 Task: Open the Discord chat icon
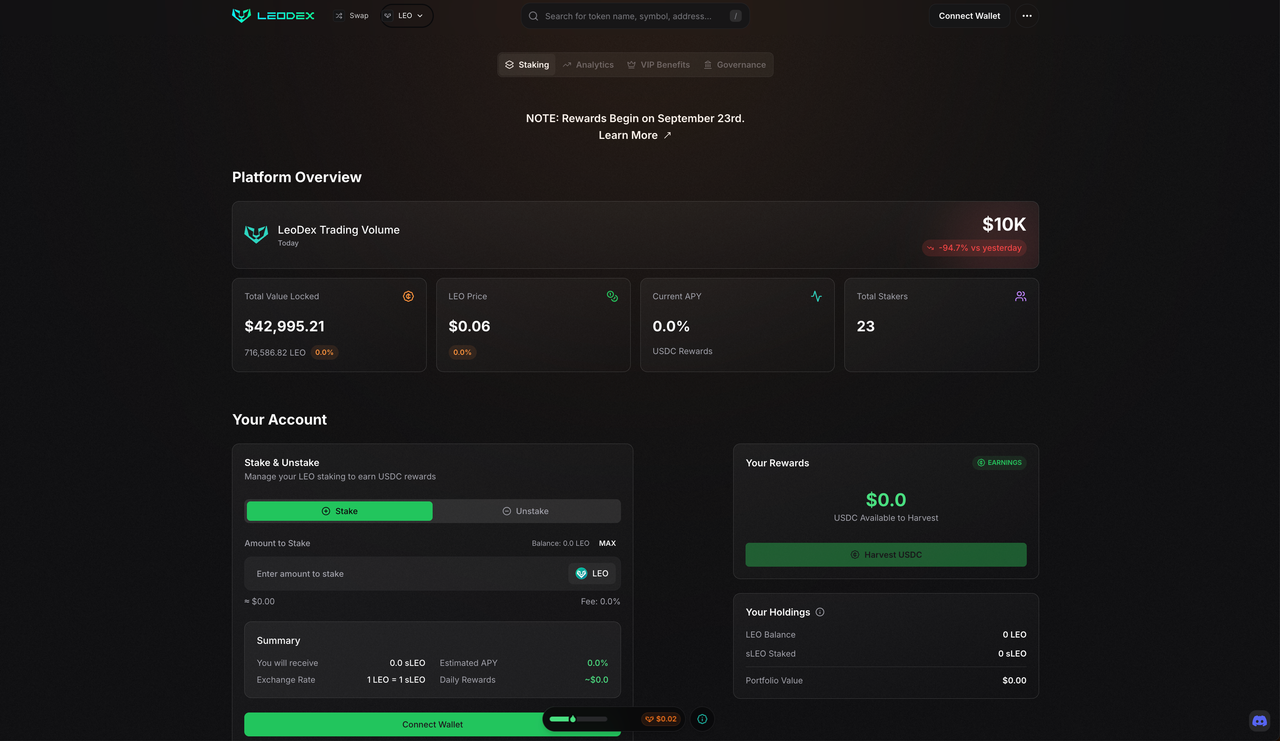[1259, 721]
